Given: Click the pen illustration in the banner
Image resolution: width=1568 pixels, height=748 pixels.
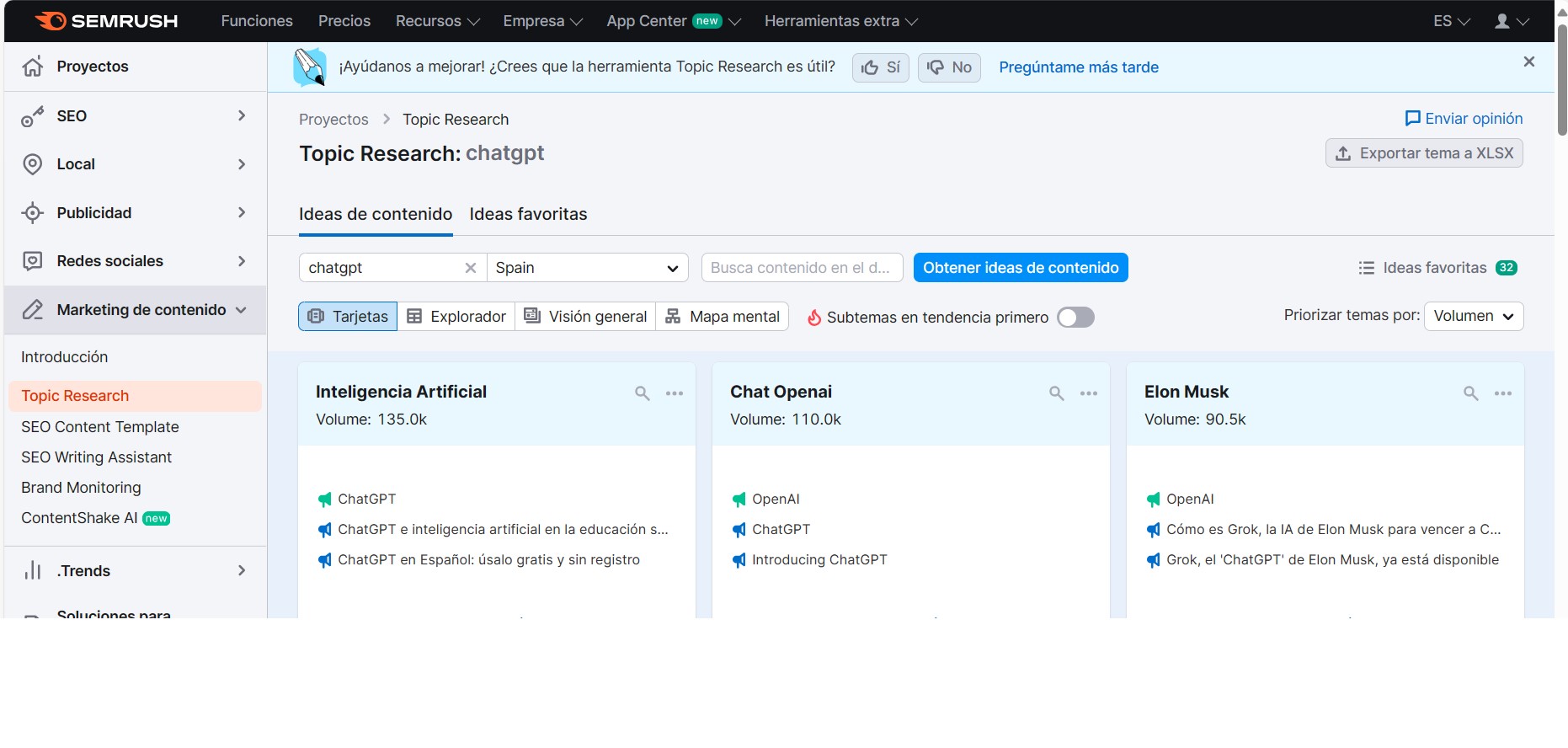Looking at the screenshot, I should (x=309, y=67).
